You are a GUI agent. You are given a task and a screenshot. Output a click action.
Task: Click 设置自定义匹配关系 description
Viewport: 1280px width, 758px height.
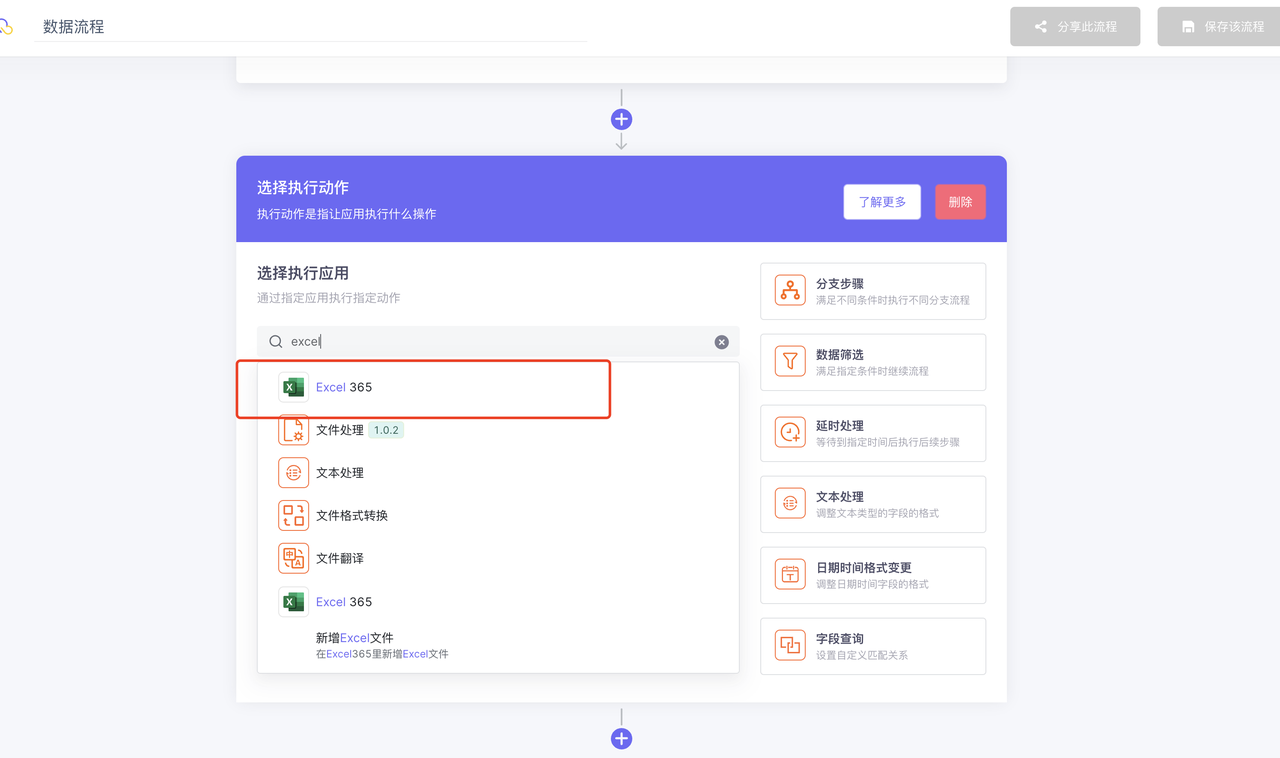coord(862,655)
